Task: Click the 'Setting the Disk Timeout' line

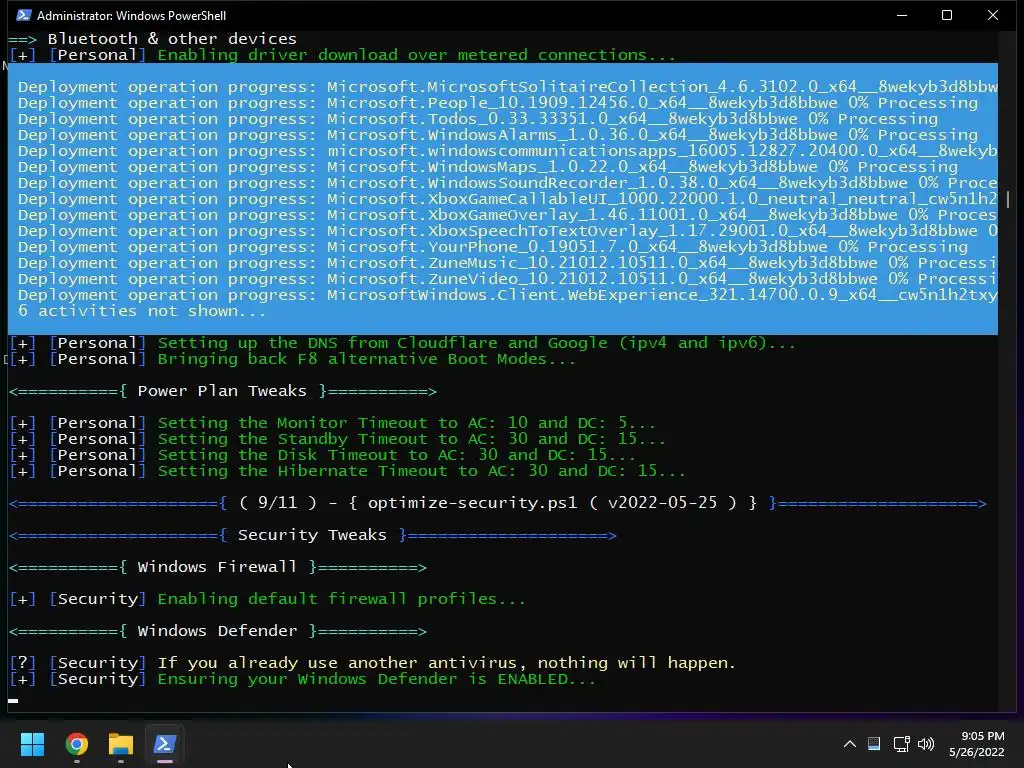Action: pyautogui.click(x=323, y=455)
